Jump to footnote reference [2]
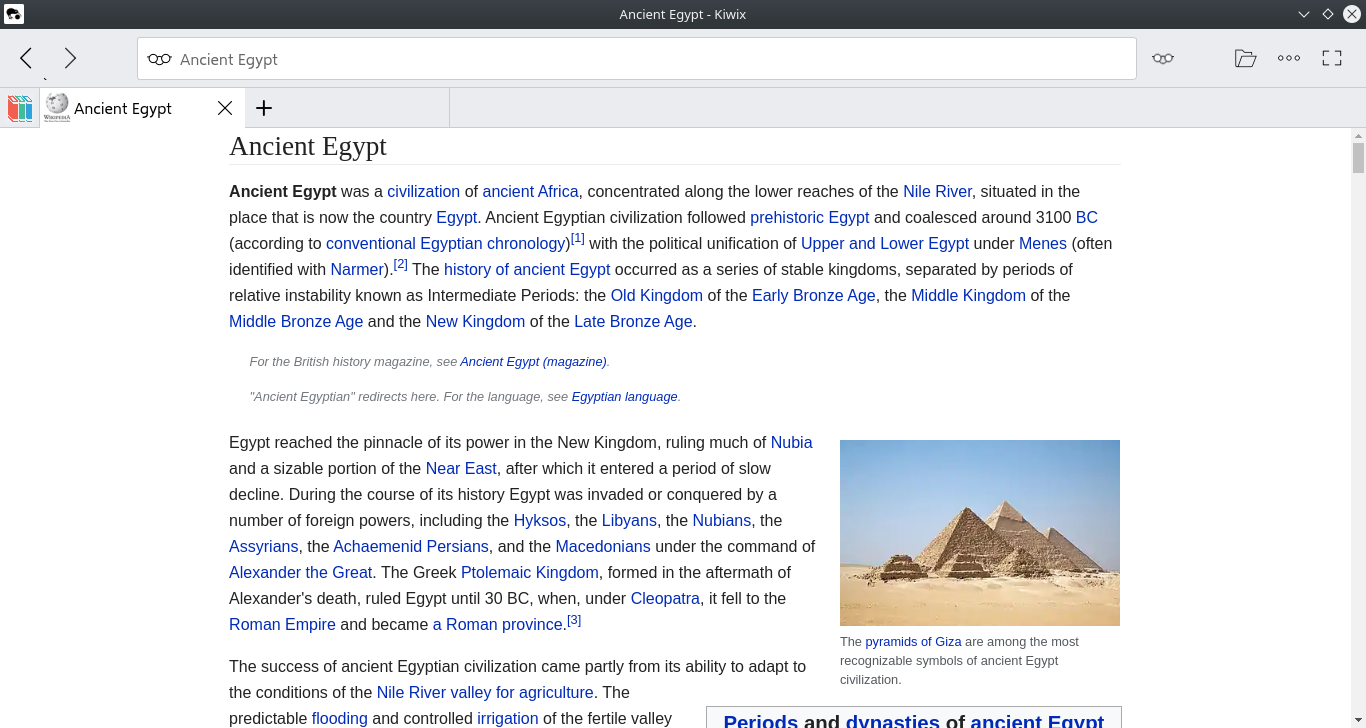This screenshot has width=1366, height=728. (401, 264)
